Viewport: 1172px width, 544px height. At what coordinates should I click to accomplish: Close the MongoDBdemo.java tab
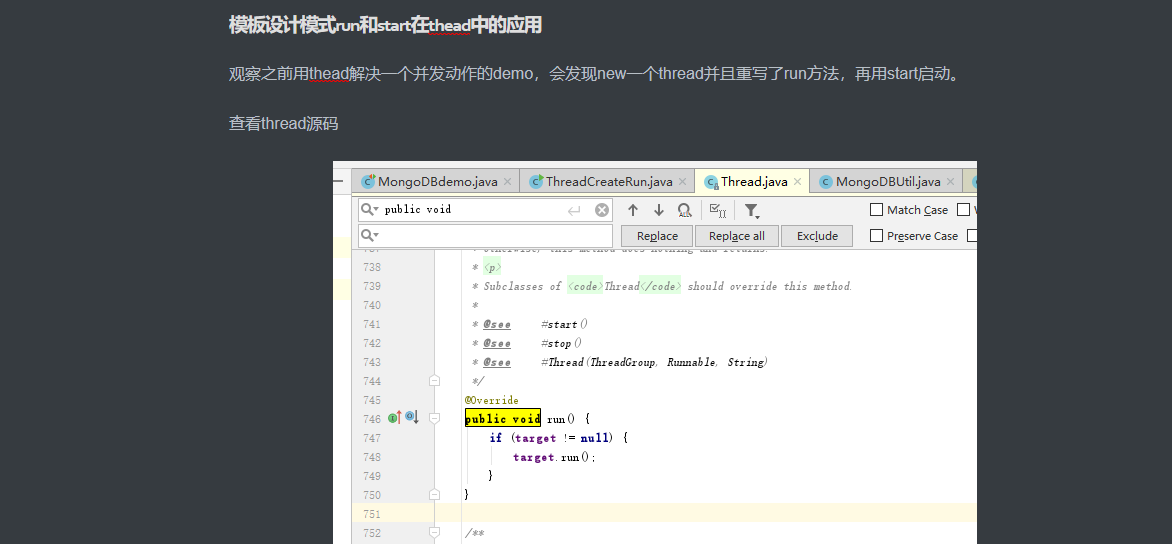(x=508, y=182)
